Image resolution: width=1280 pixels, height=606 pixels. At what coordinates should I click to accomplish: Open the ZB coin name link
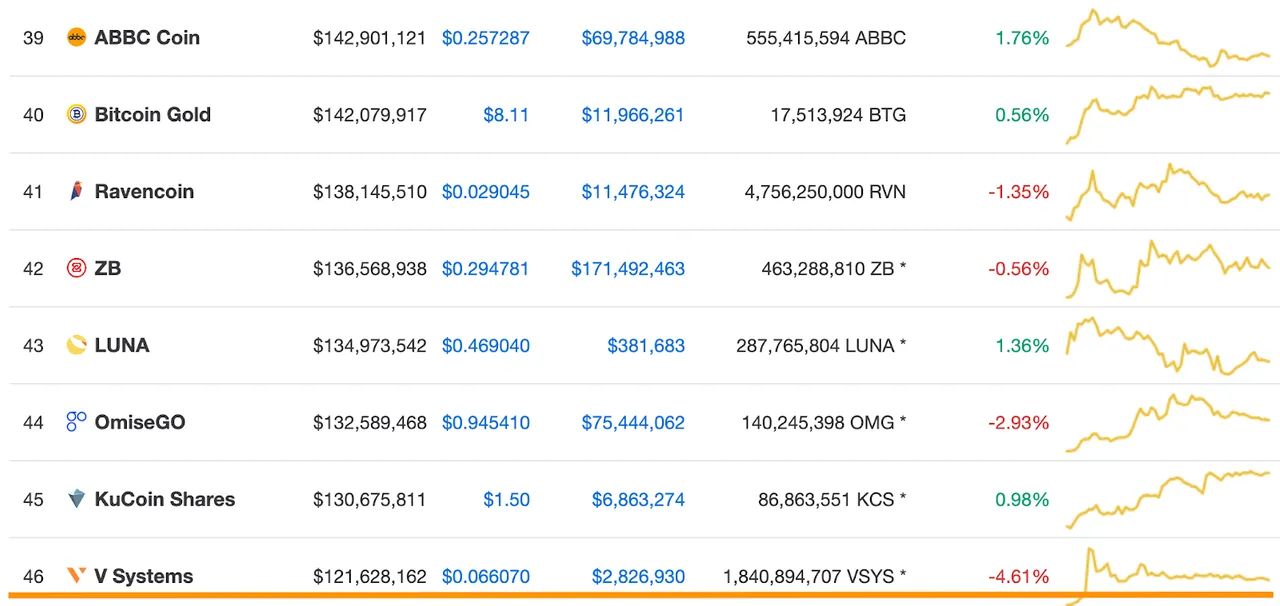(108, 269)
